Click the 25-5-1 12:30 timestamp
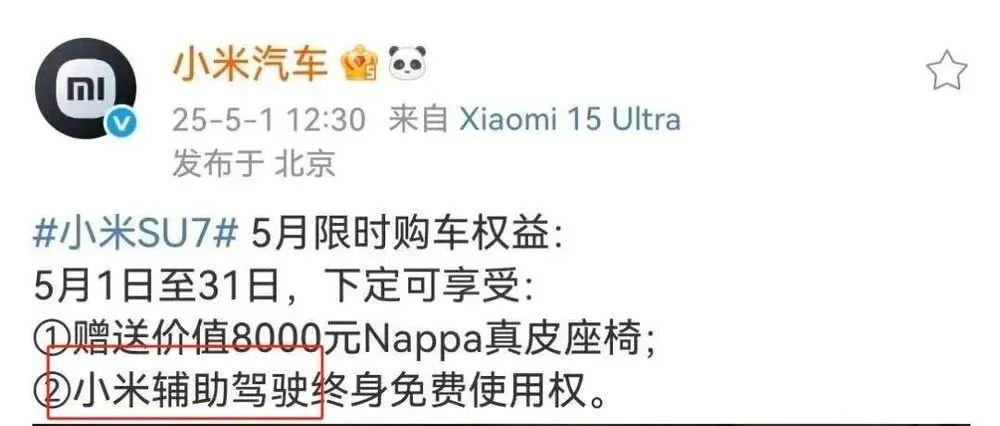 point(269,120)
